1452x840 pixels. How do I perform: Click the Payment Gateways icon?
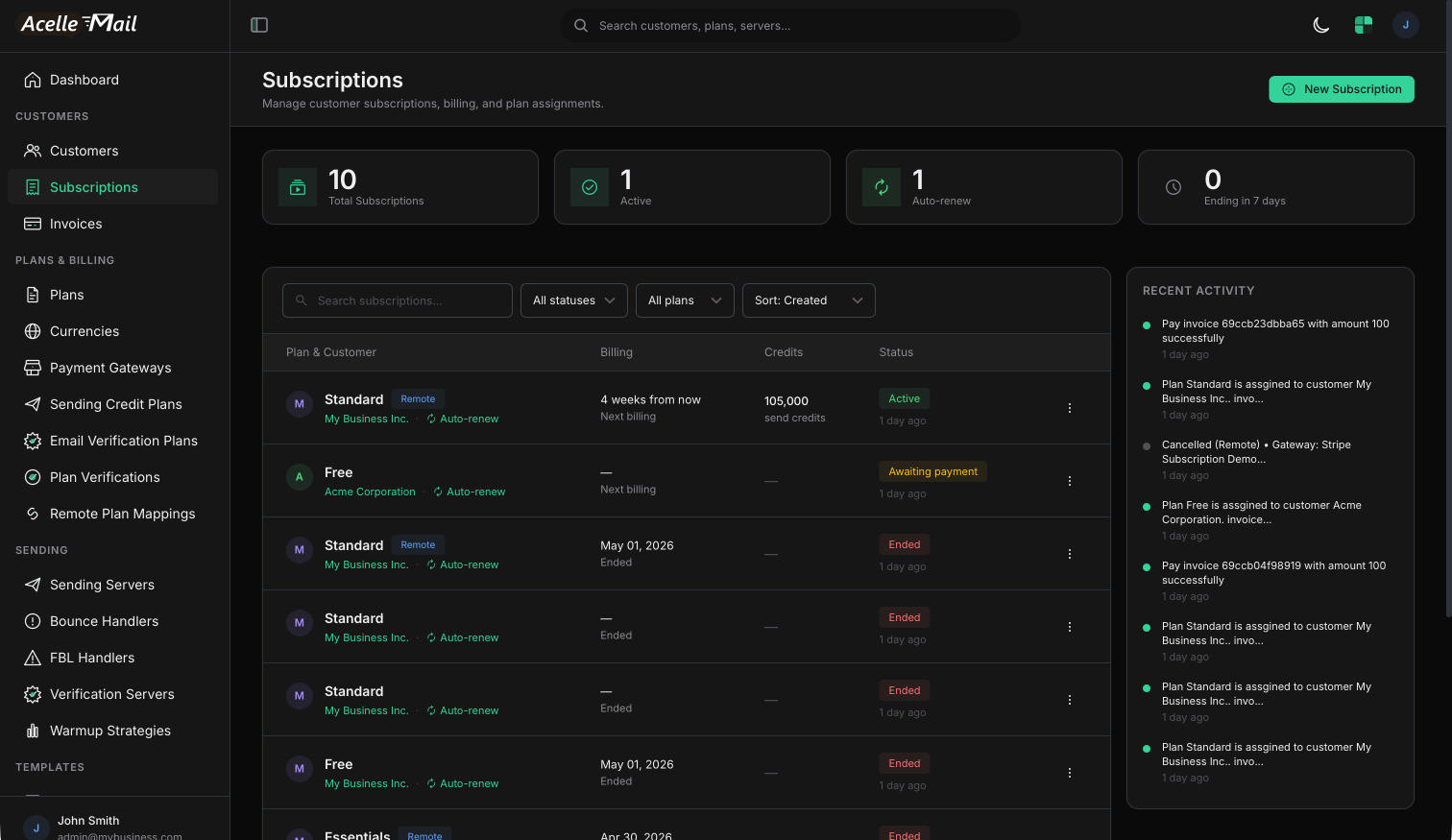pos(33,368)
